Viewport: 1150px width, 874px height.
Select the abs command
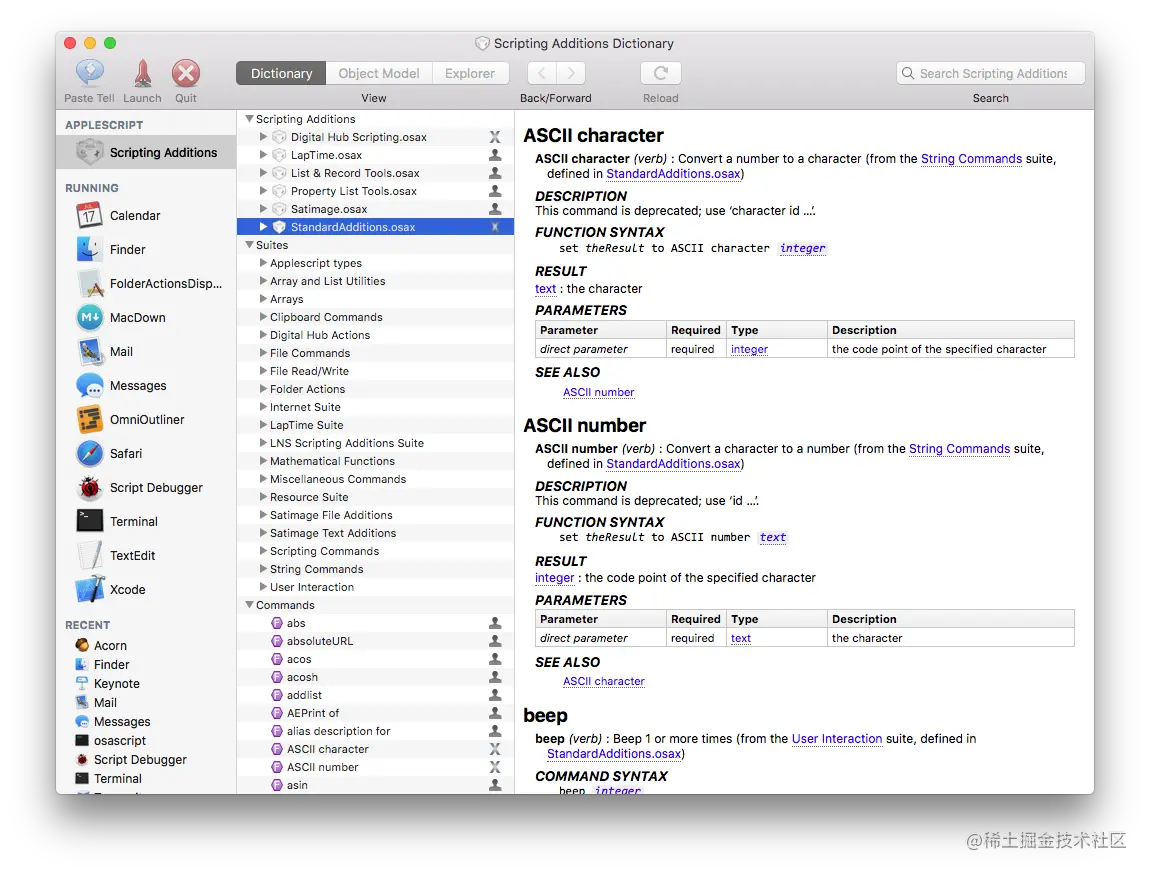(x=375, y=623)
